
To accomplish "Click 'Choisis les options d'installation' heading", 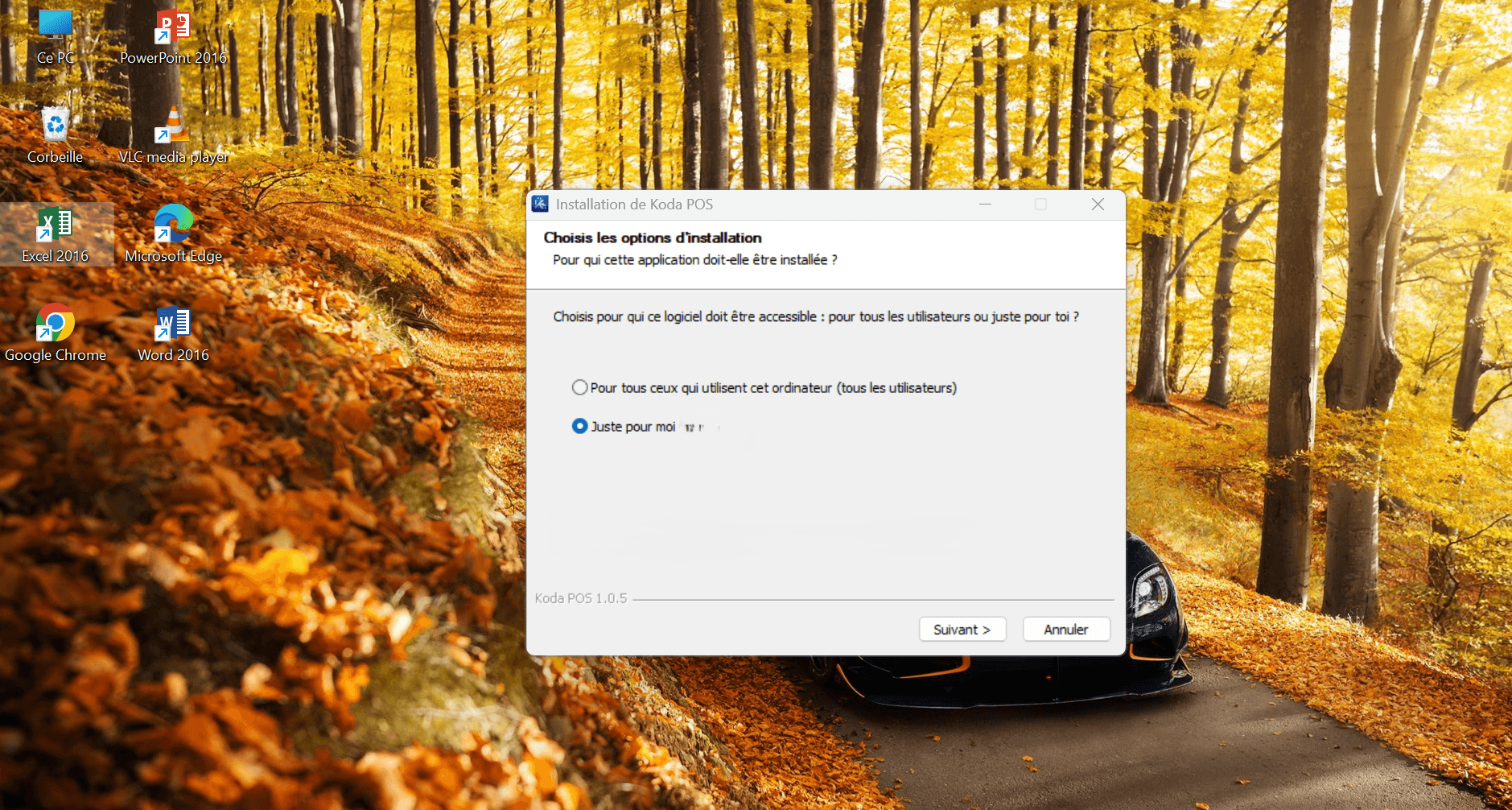I will pos(653,238).
